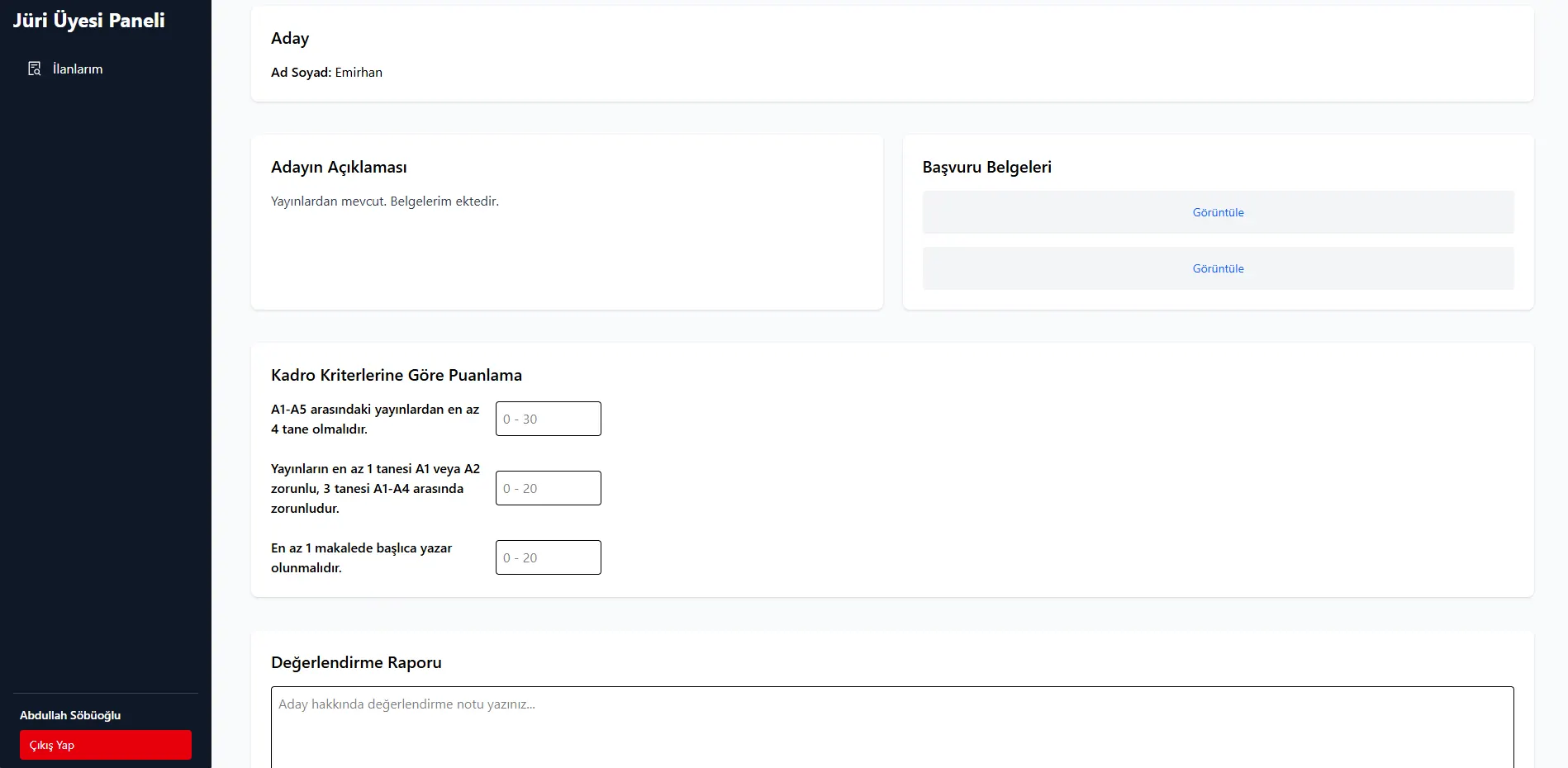Click the Değerlendirme Raporu heading
The image size is (1568, 768).
356,662
